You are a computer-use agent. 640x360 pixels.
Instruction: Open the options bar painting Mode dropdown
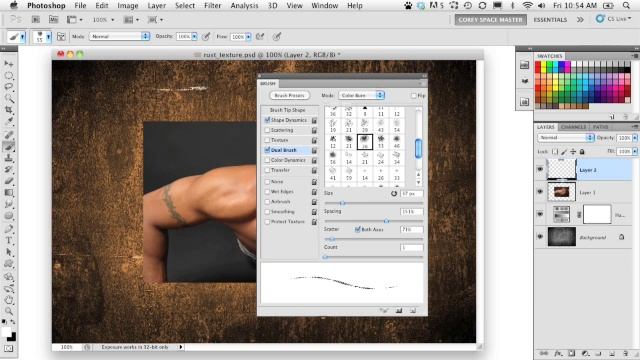(120, 36)
